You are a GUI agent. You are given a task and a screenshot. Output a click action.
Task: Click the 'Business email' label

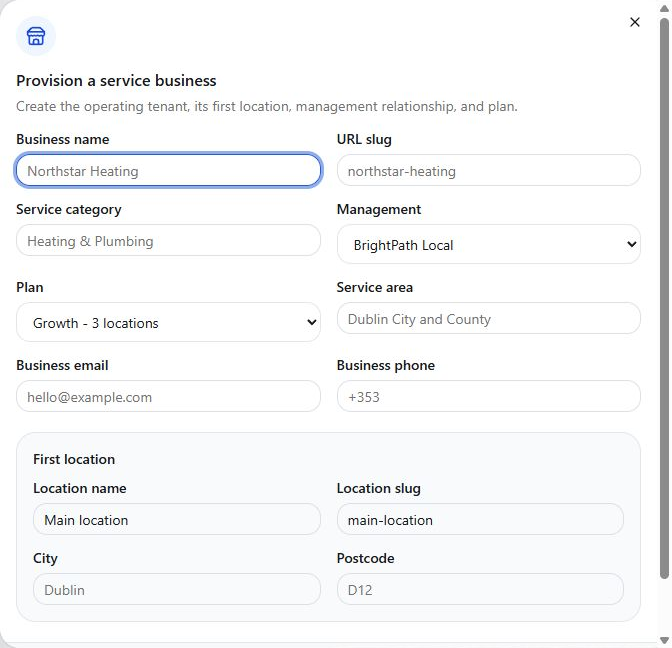pyautogui.click(x=62, y=365)
